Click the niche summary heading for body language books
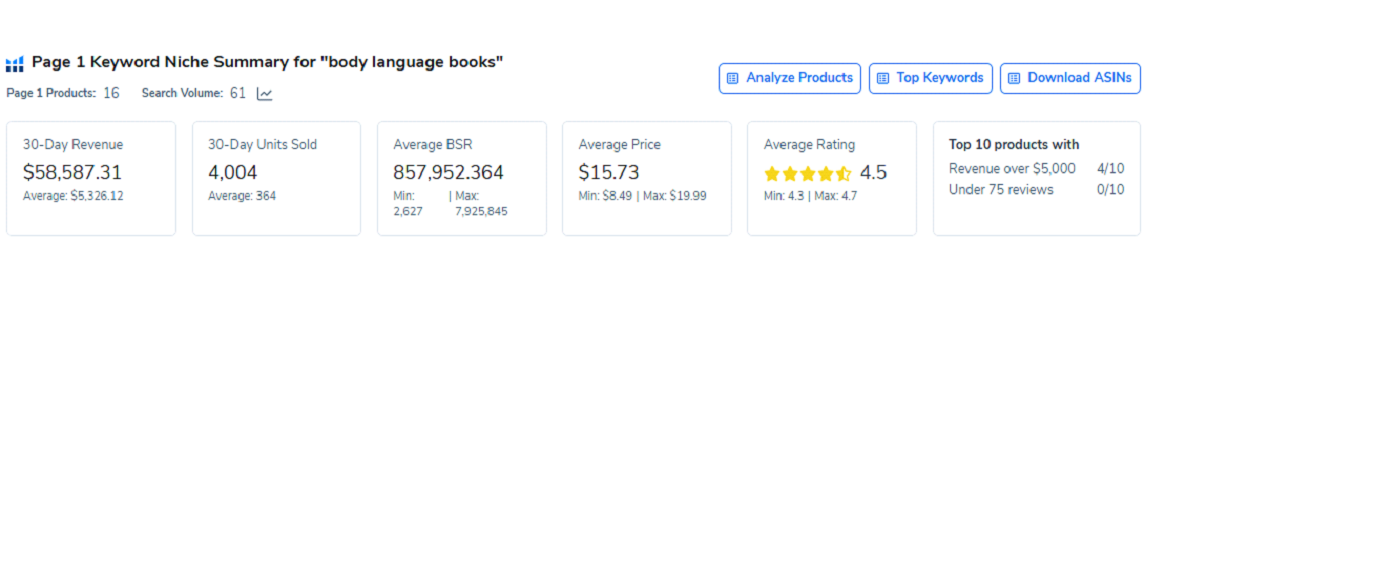This screenshot has width=1396, height=573. (267, 62)
